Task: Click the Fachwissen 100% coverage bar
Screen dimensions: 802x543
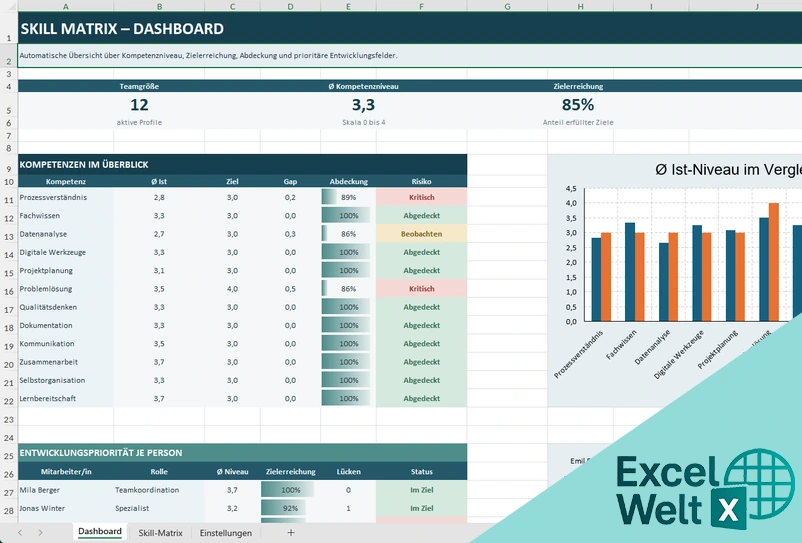Action: pos(348,216)
